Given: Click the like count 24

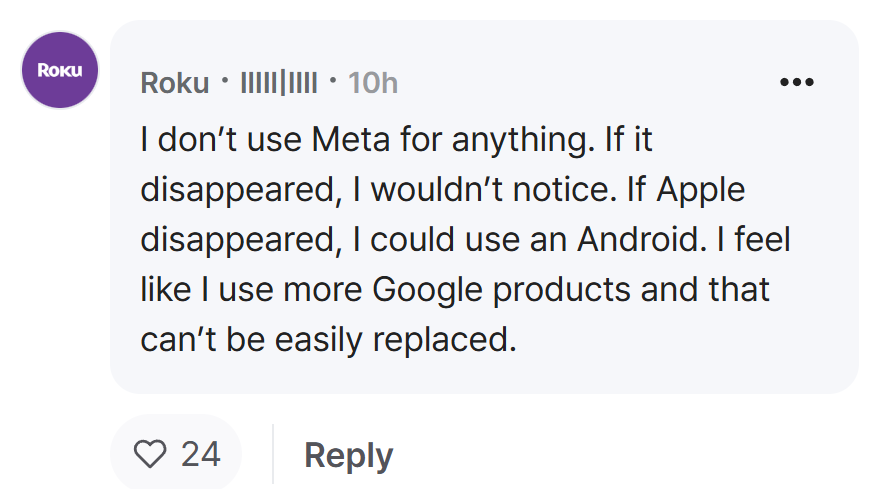Looking at the screenshot, I should (x=201, y=454).
